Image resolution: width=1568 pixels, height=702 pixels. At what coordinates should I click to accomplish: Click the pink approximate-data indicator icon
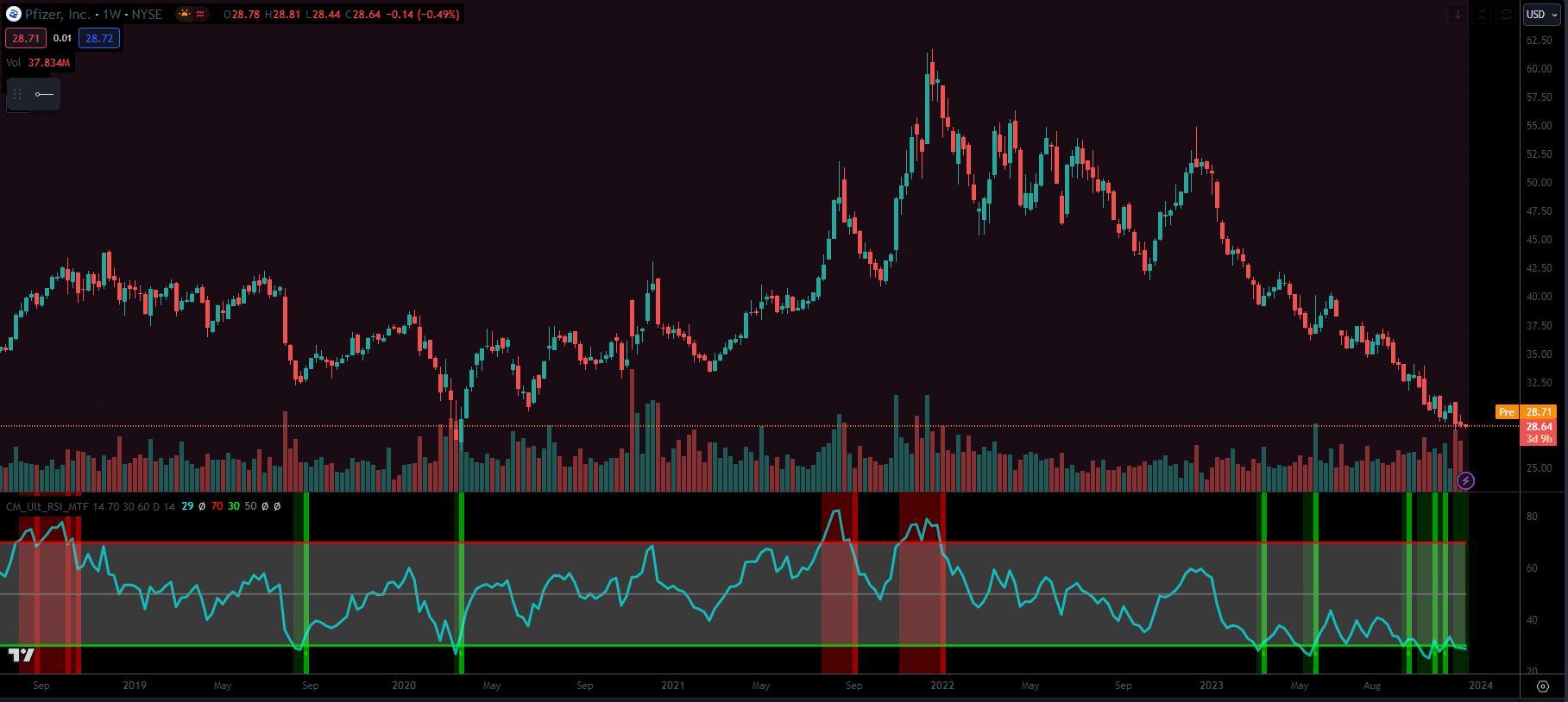(x=200, y=14)
